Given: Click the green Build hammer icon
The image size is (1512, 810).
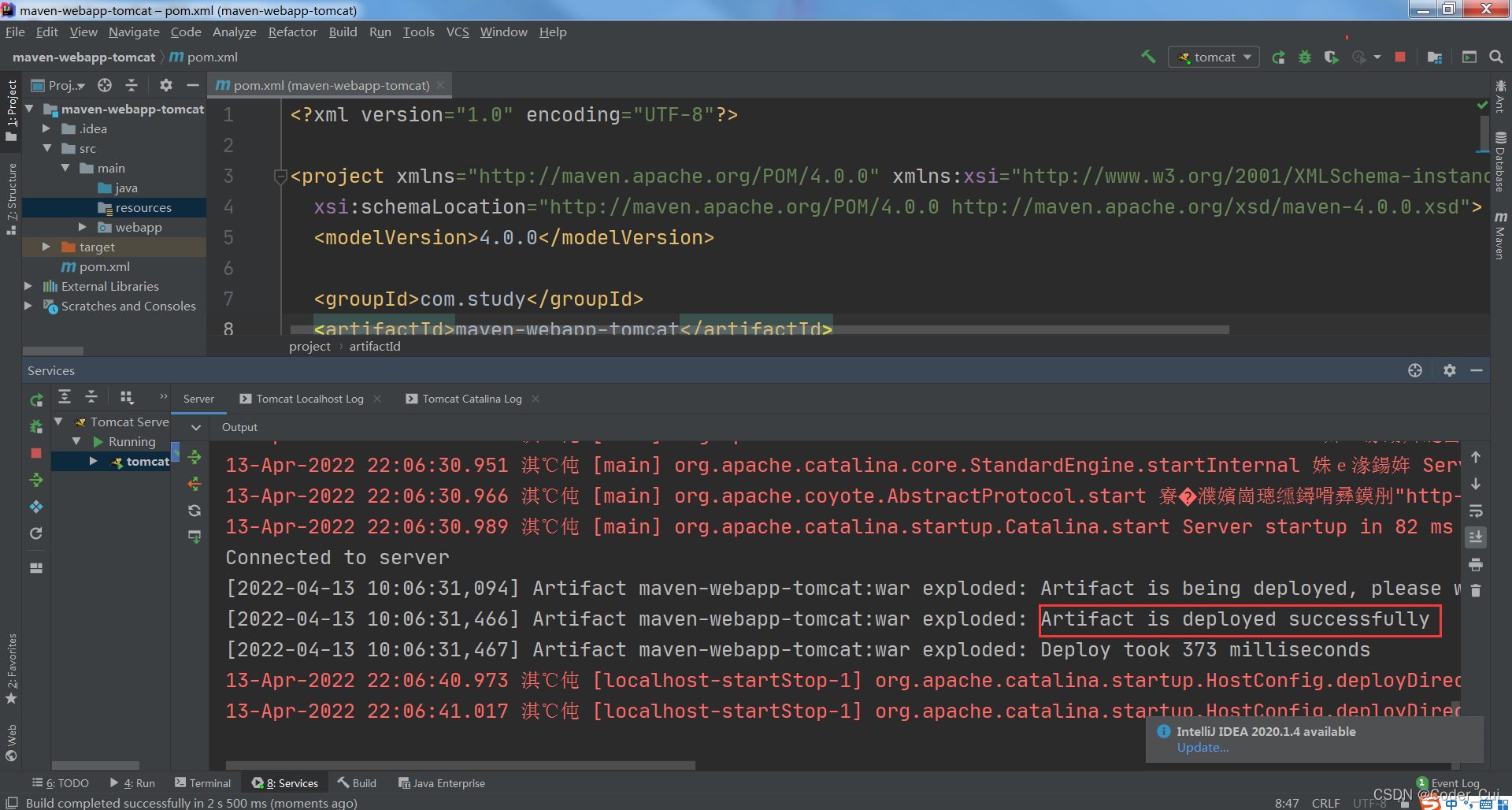Looking at the screenshot, I should click(x=1149, y=57).
